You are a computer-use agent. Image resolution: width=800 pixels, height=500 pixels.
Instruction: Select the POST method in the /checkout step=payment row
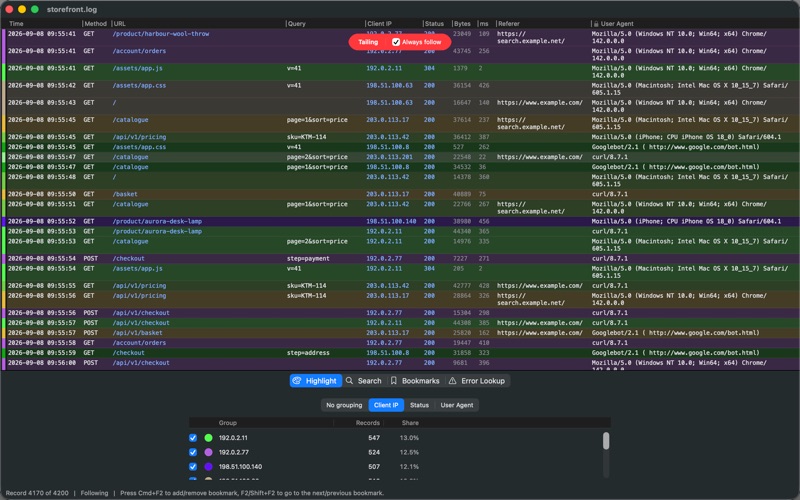(90, 259)
